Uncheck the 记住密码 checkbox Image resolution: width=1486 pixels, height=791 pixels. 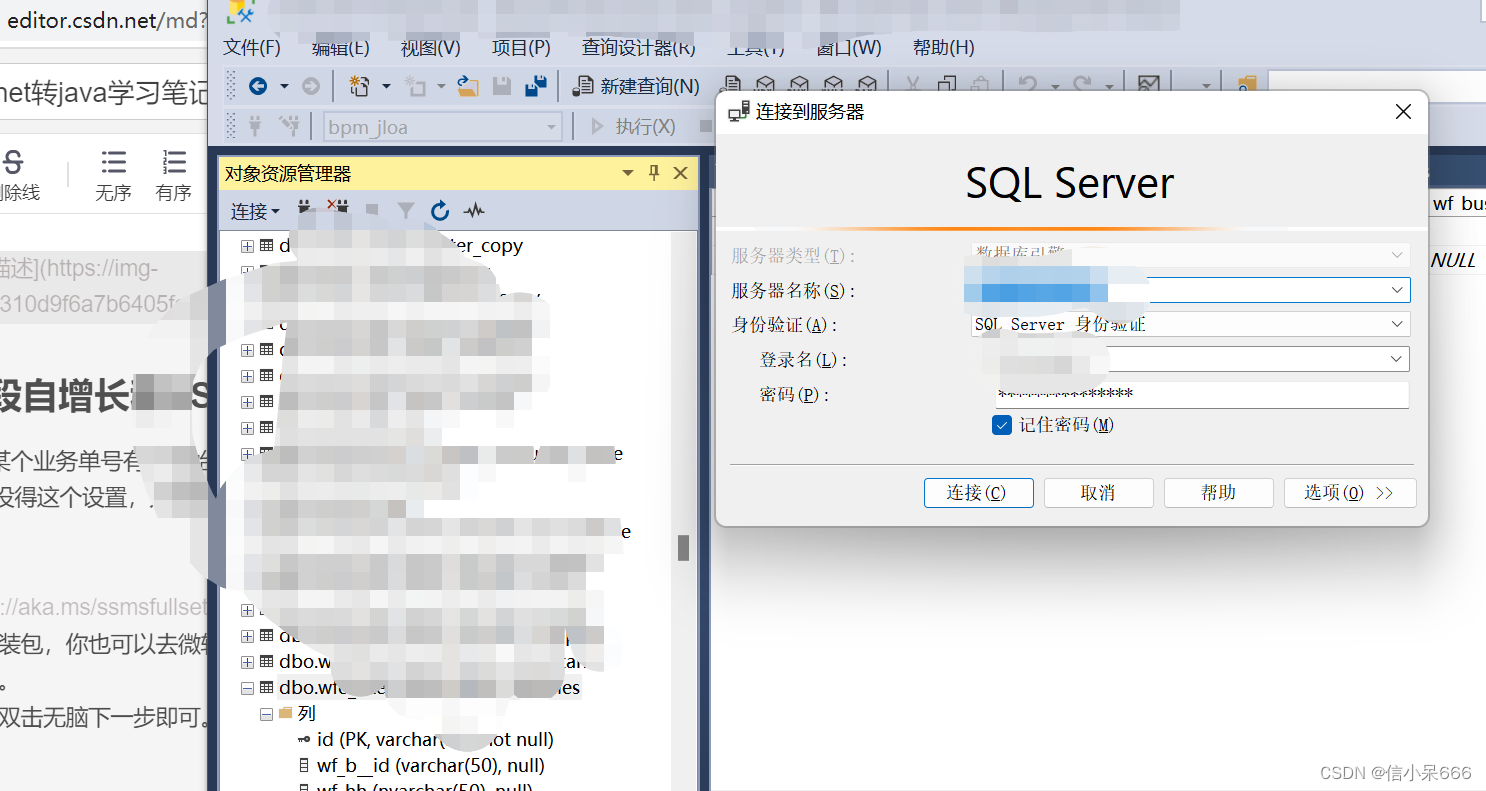[1002, 425]
